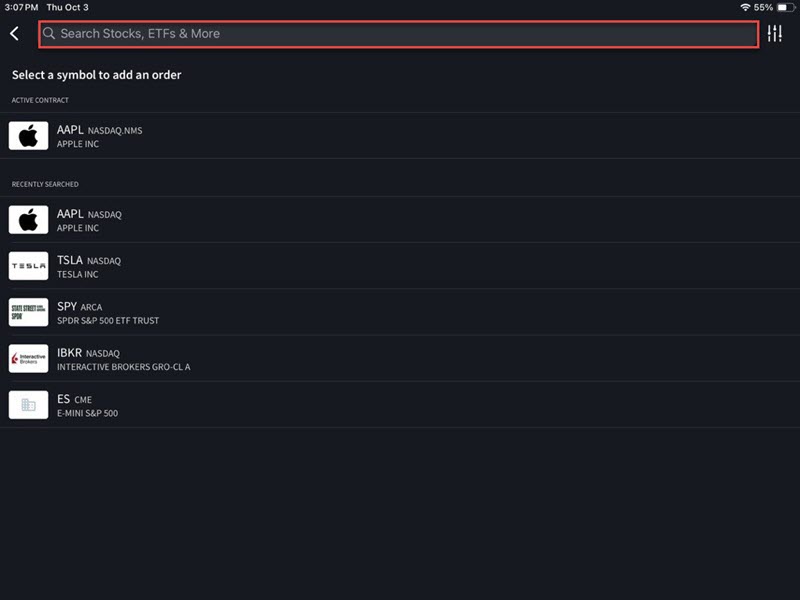
Task: Click the Active Contract section header
Action: coord(38,100)
